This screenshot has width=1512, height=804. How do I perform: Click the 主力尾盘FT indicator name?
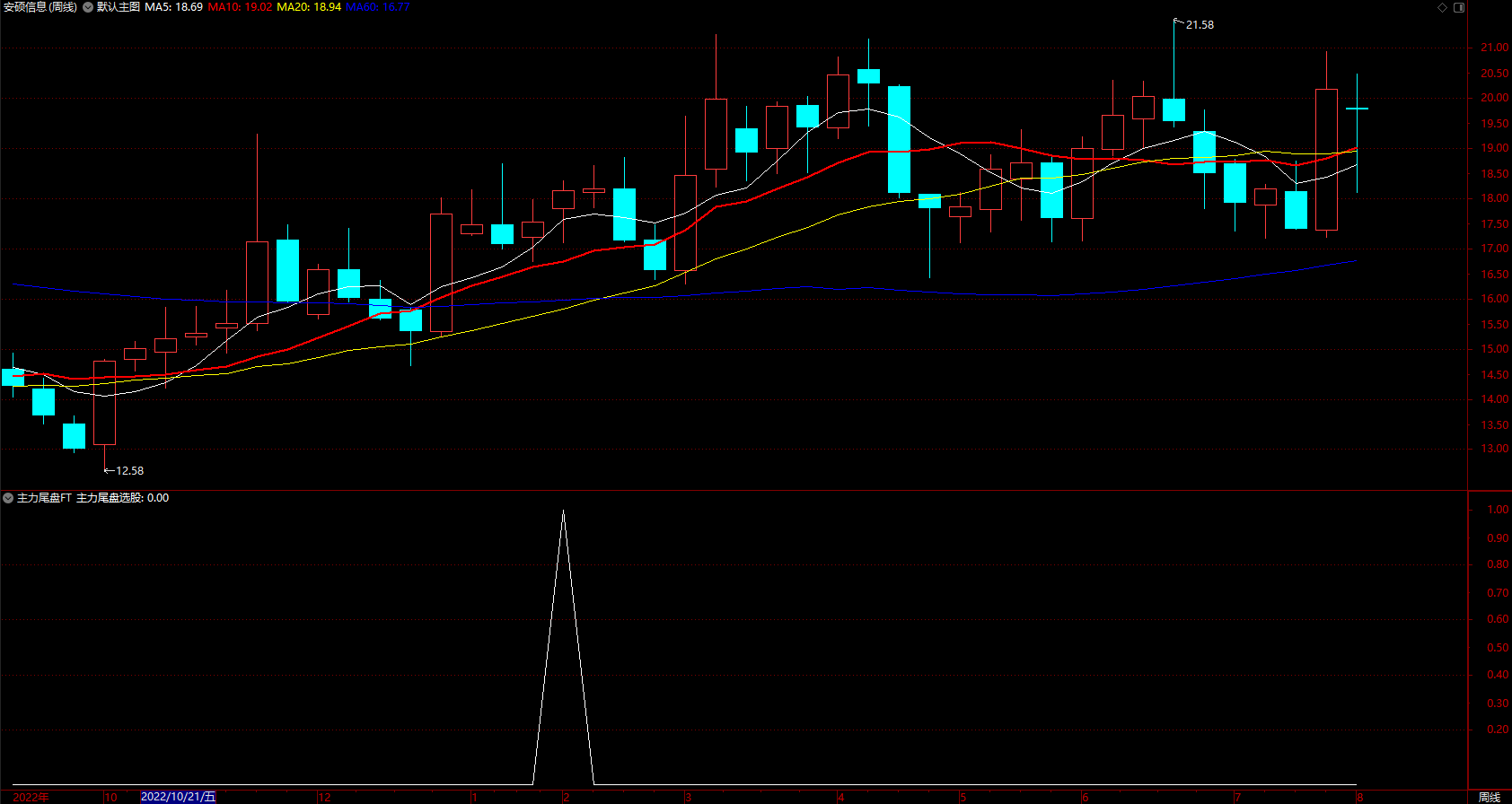(x=44, y=498)
